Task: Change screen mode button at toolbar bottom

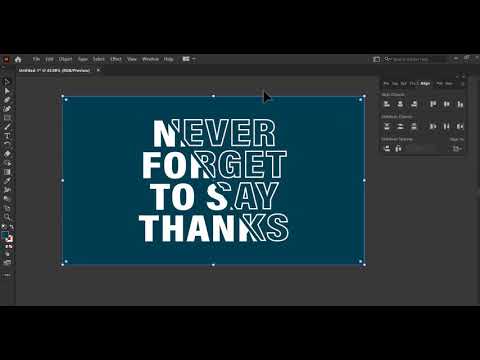Action: [7, 263]
